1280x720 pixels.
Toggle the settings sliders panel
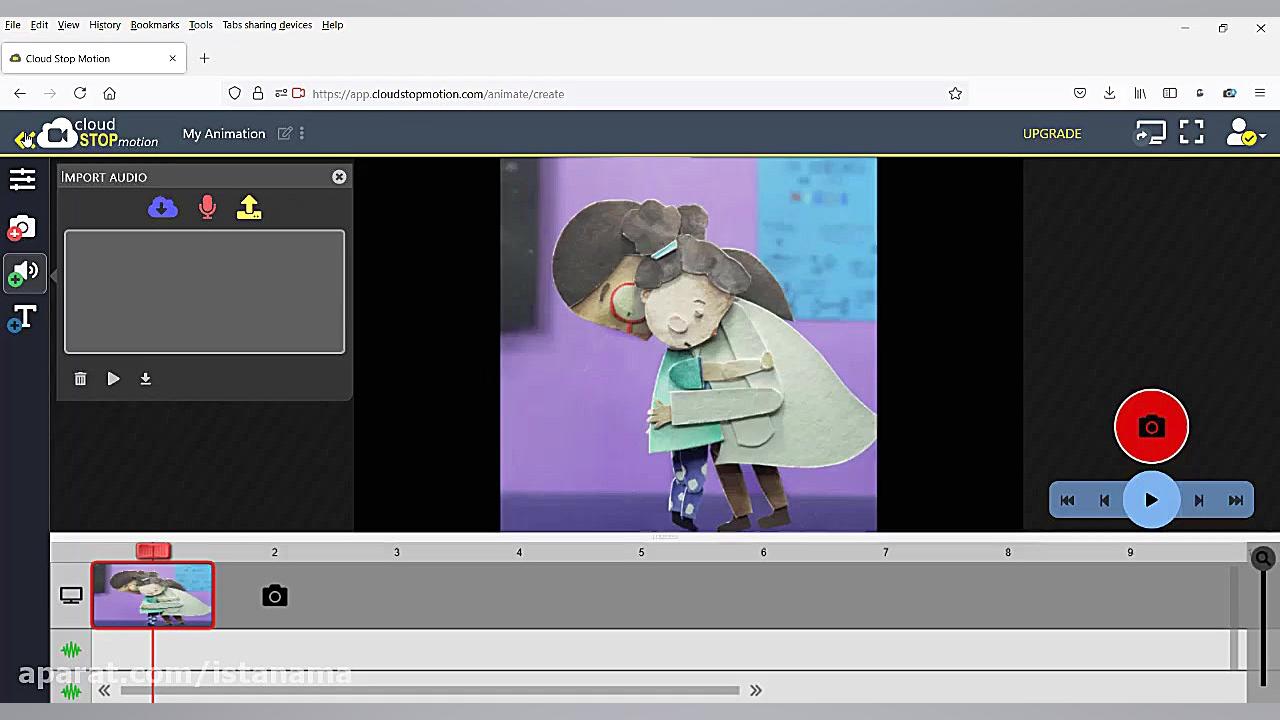point(23,179)
